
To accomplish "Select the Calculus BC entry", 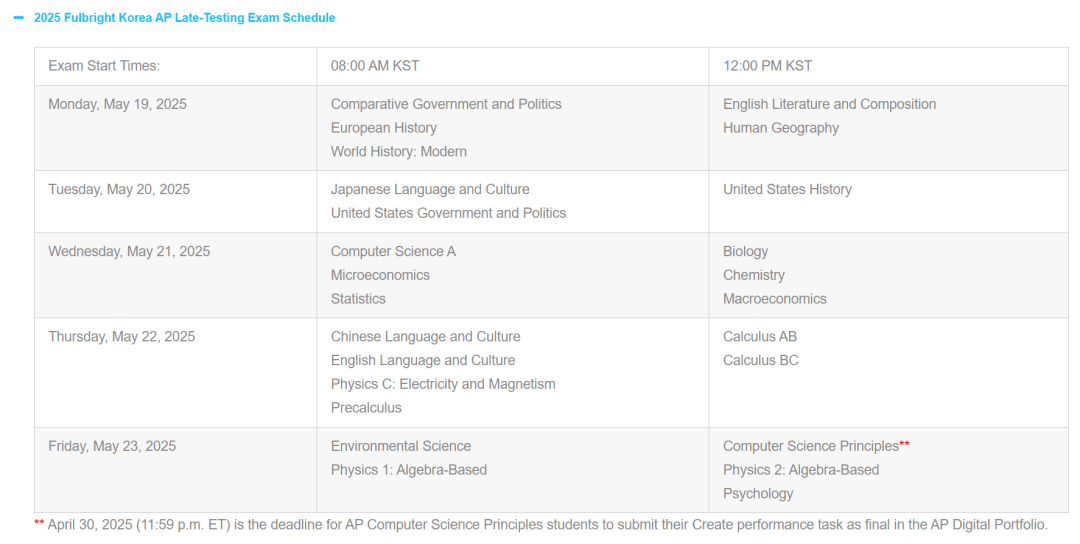I will [760, 360].
